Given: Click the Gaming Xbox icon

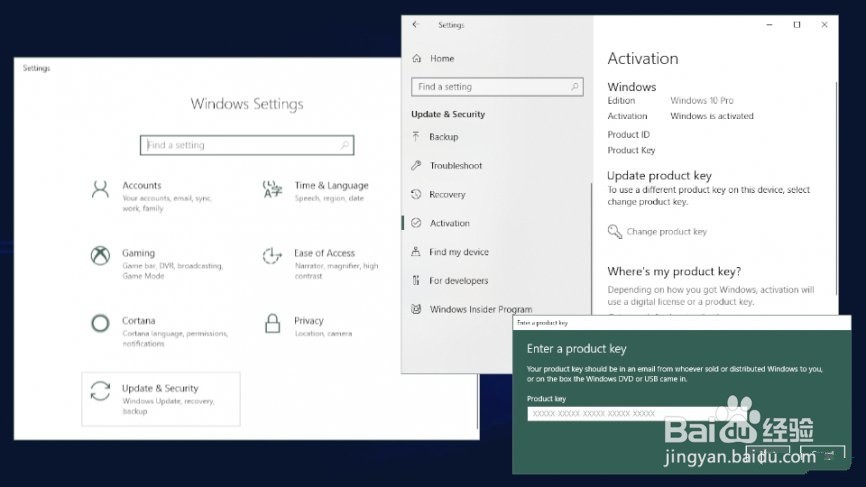Looking at the screenshot, I should point(100,256).
